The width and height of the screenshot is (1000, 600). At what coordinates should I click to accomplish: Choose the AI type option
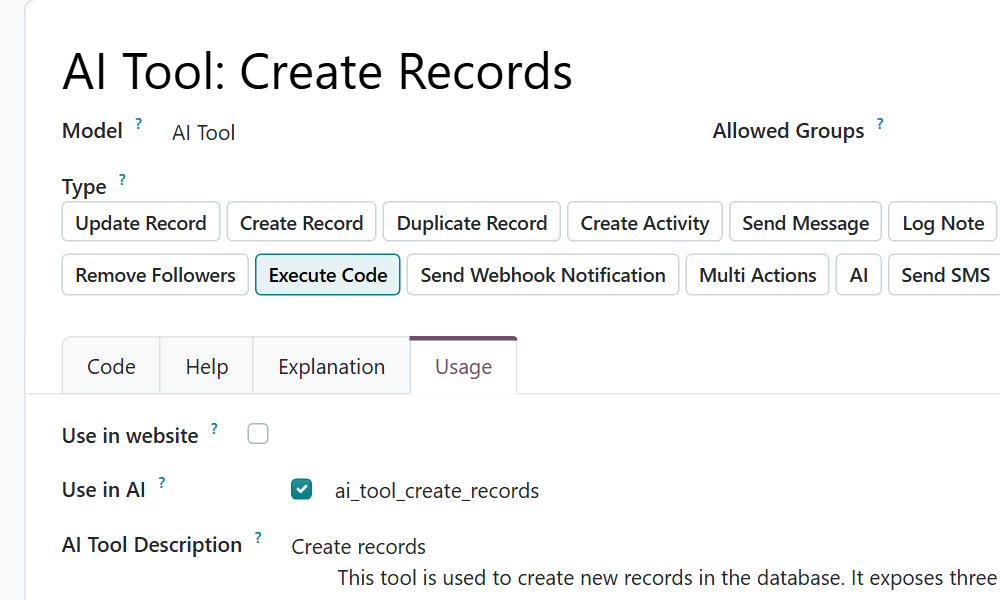(858, 275)
